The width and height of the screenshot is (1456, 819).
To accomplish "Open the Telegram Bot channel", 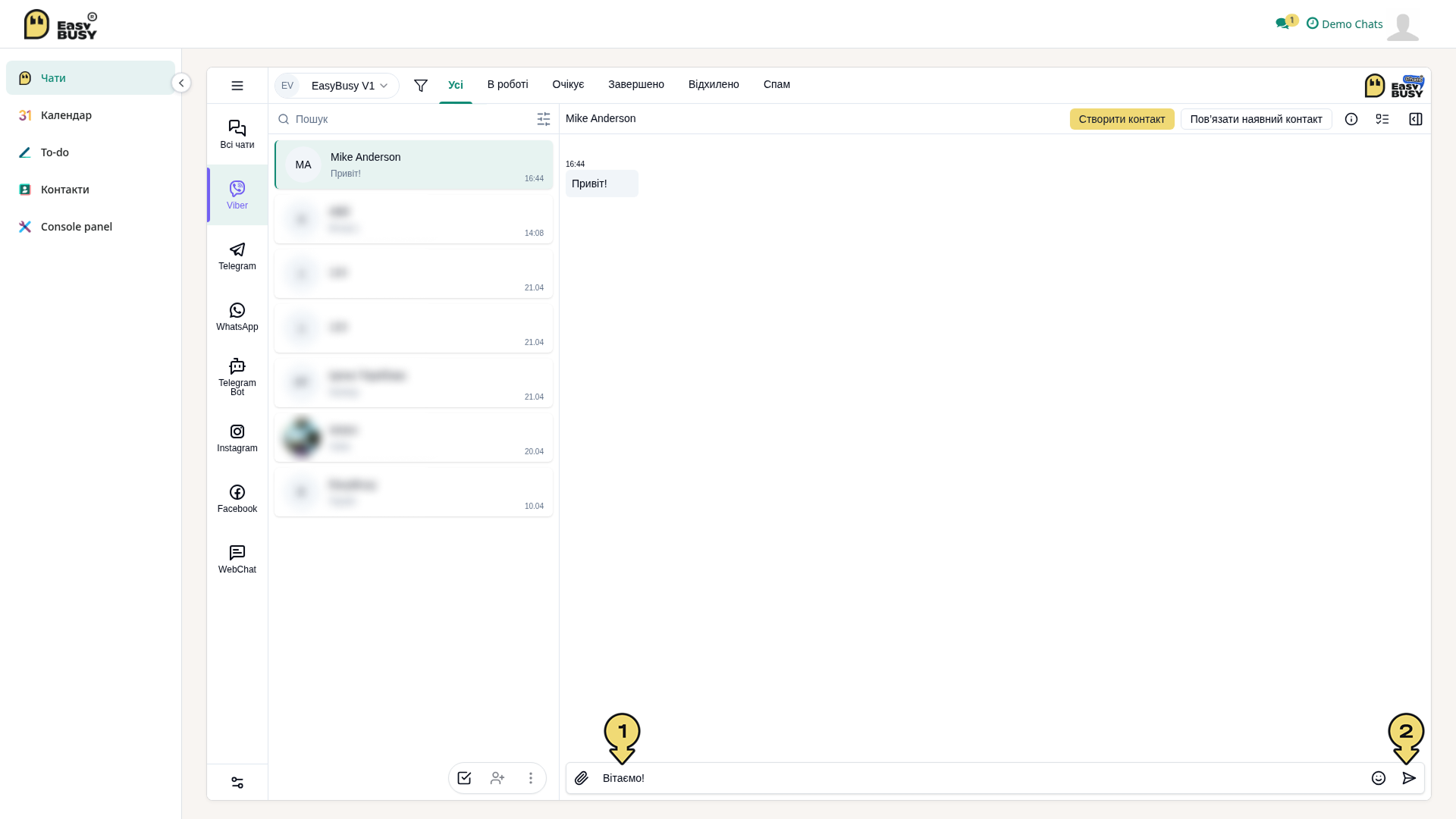I will [237, 377].
